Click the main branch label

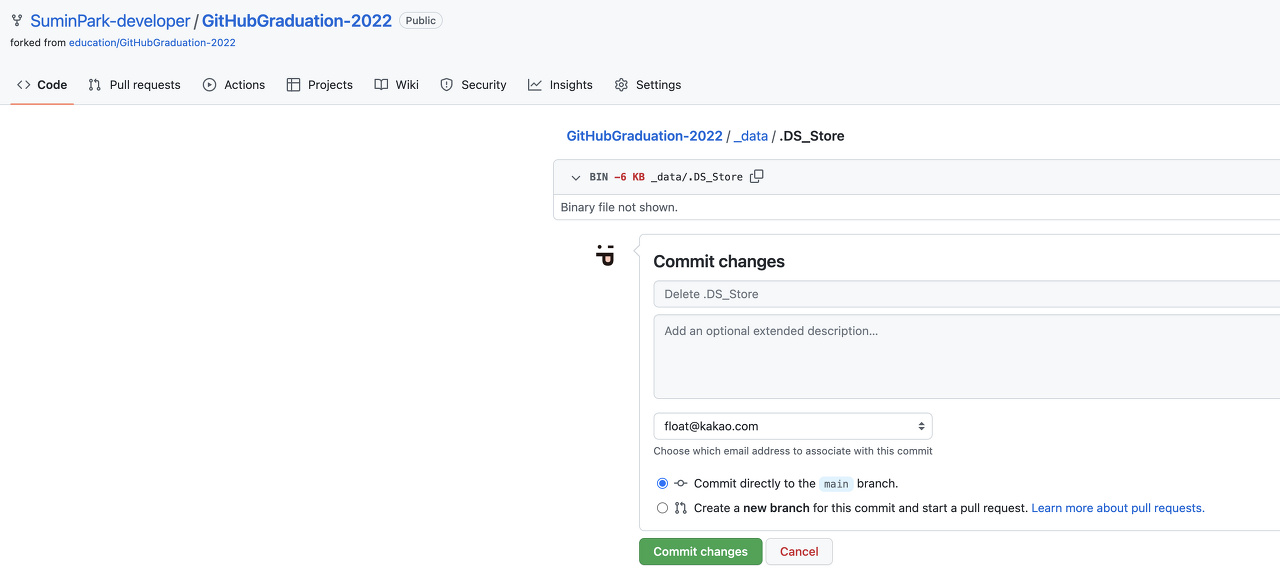tap(837, 484)
